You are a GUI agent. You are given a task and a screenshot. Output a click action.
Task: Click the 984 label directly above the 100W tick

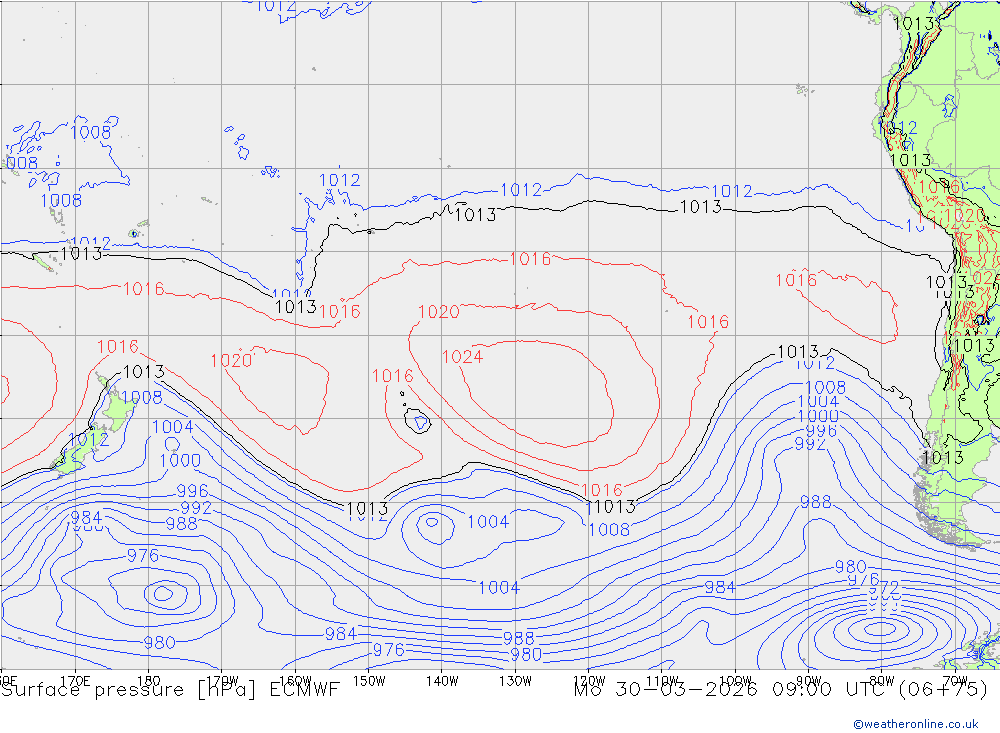(x=720, y=587)
